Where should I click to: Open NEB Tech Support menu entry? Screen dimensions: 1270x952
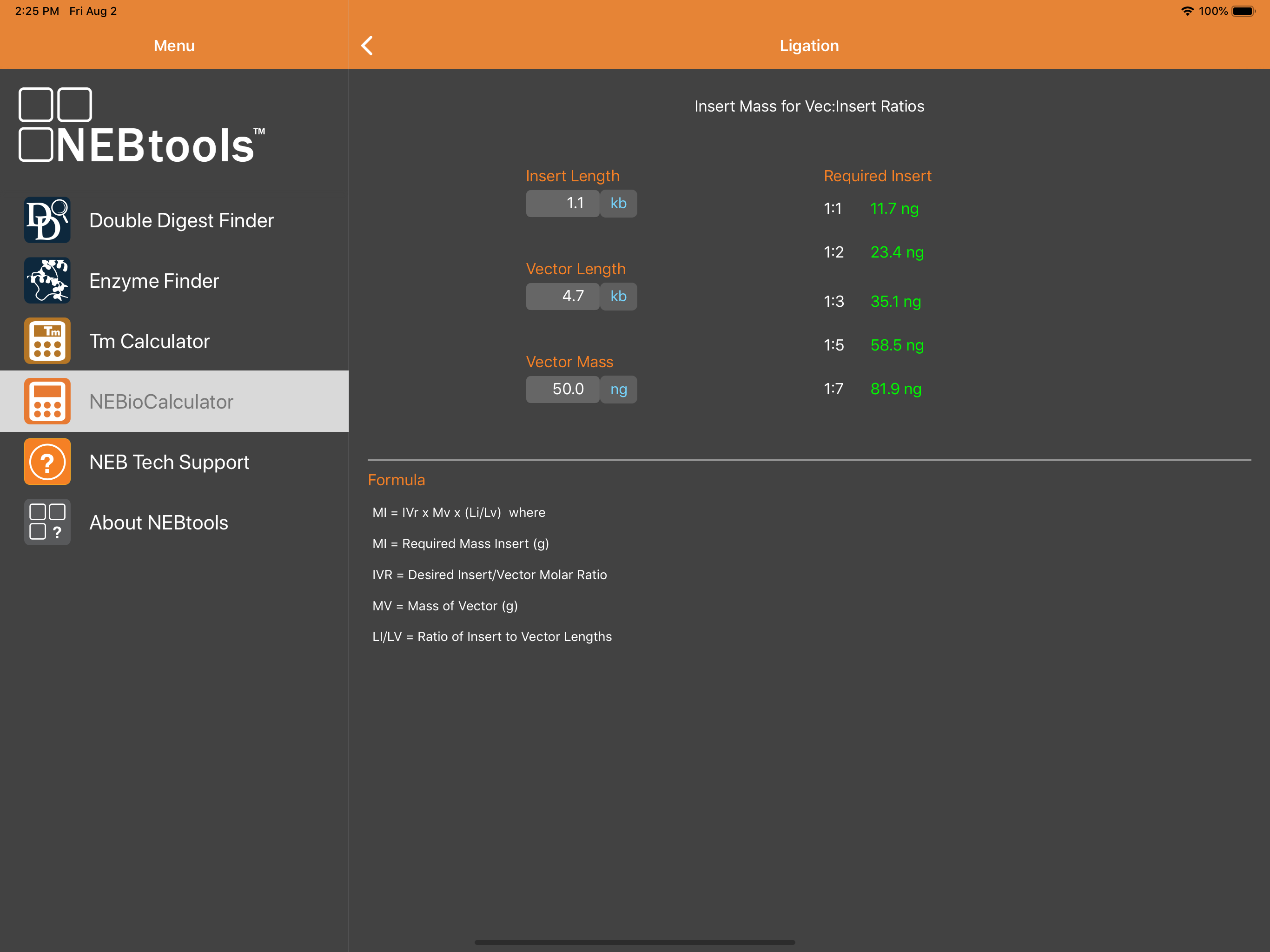[174, 462]
